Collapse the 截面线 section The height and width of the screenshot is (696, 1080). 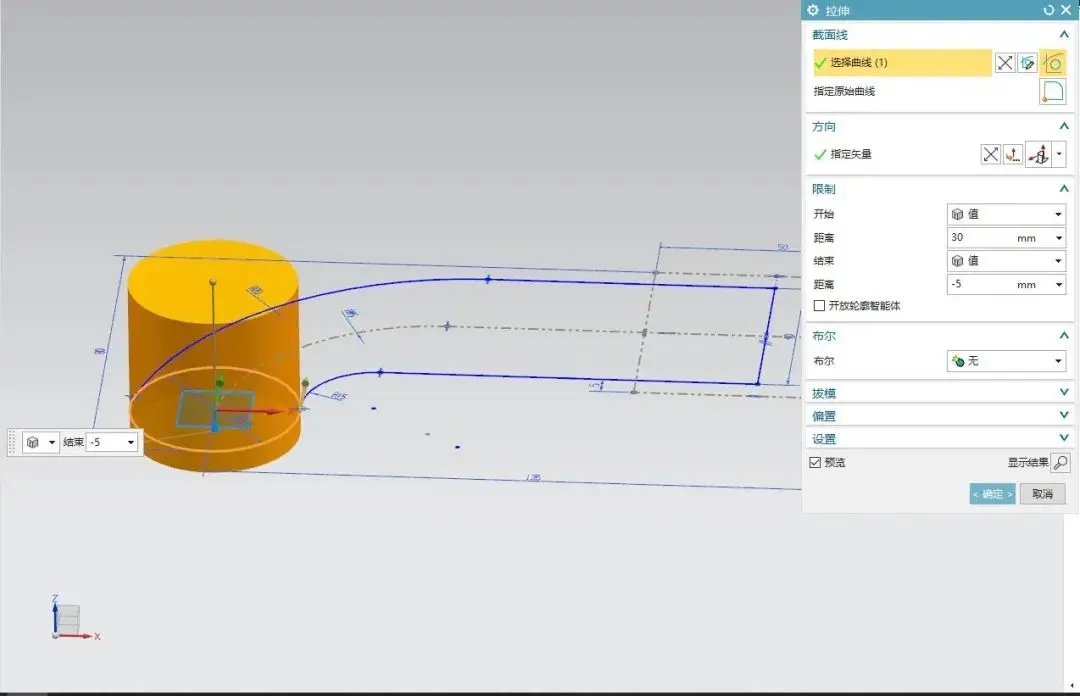click(1064, 34)
